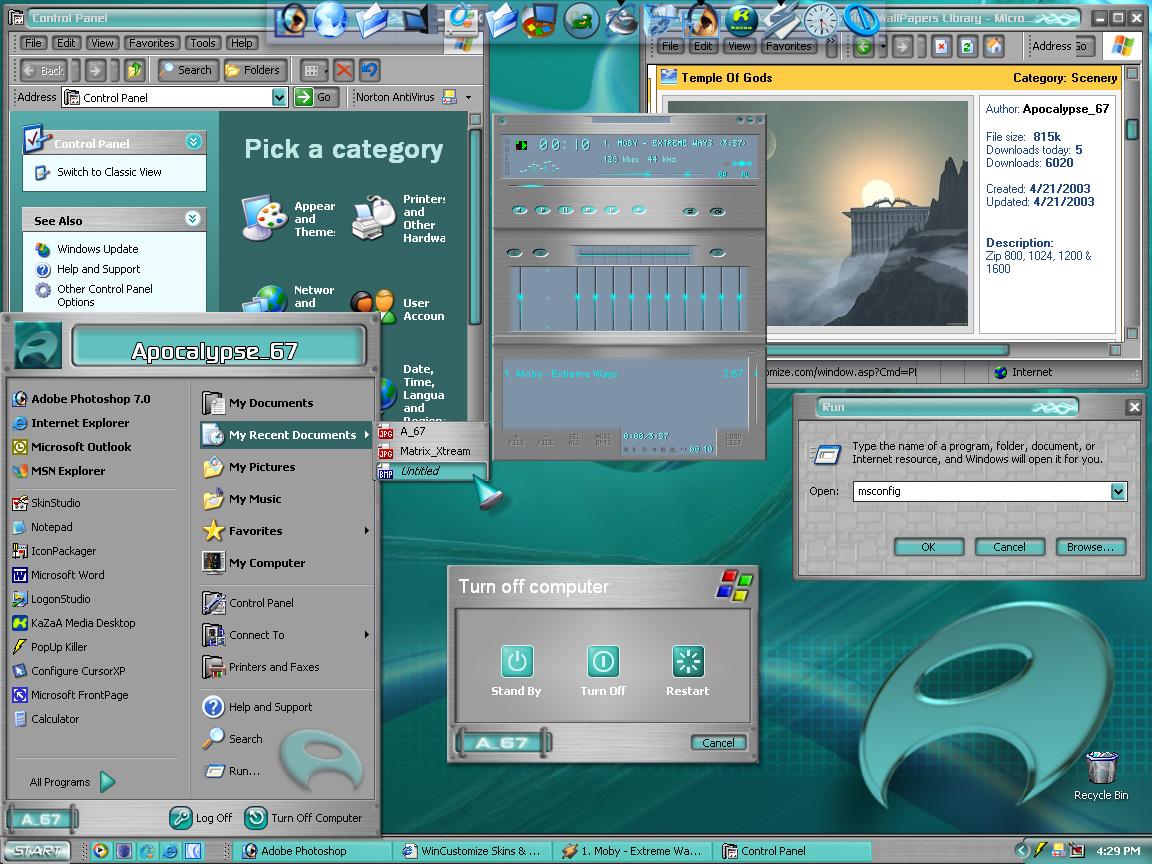Click the Previous track button in the media player

(x=520, y=210)
